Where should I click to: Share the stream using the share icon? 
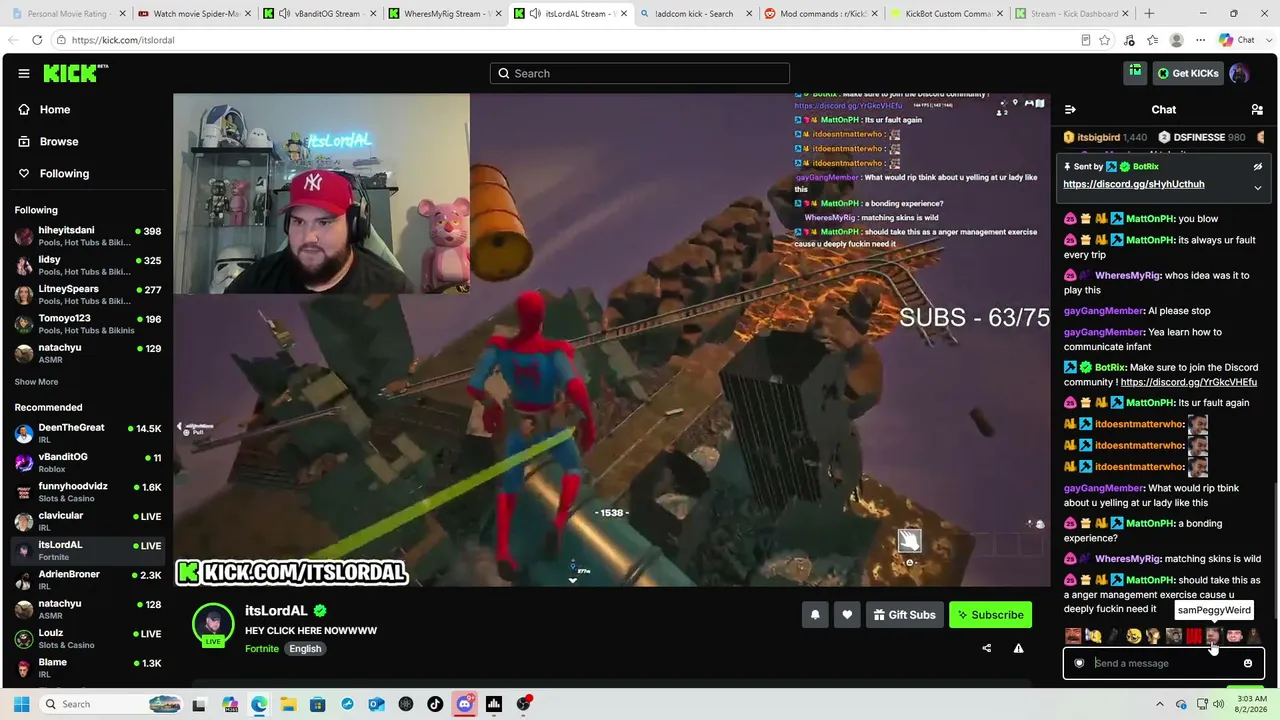[x=987, y=648]
